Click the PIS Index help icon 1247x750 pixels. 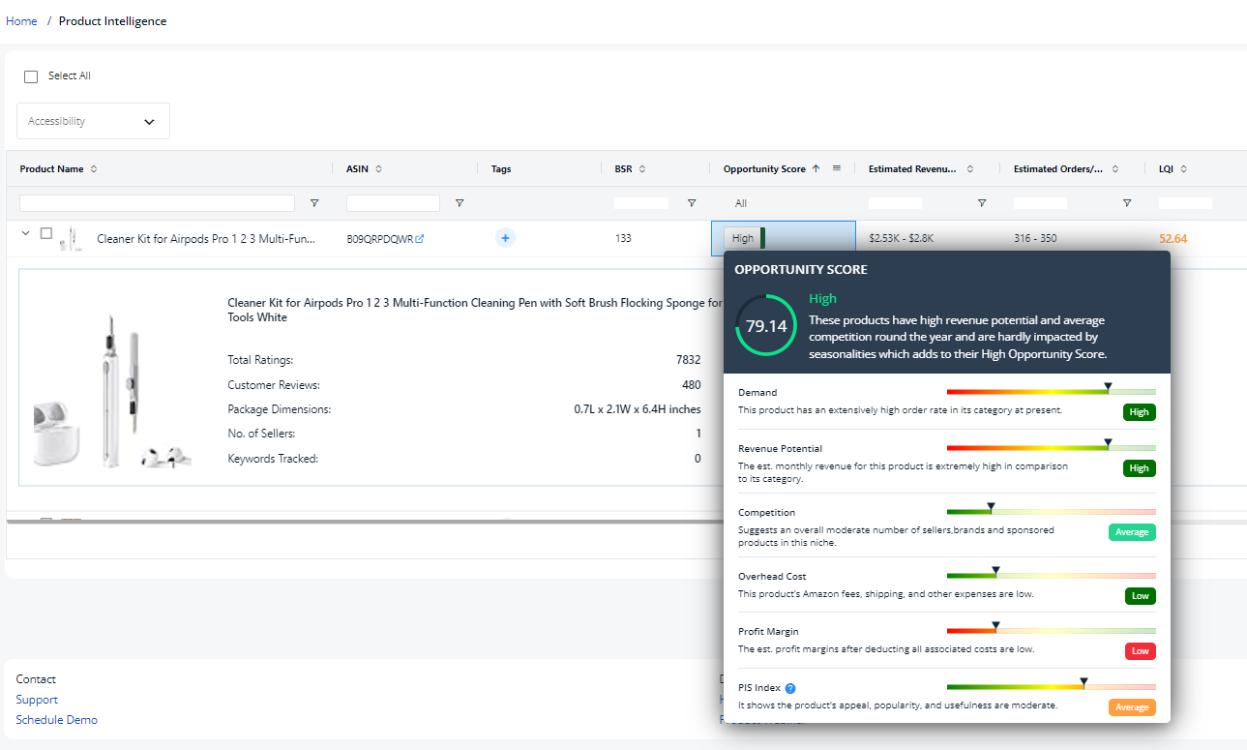[791, 687]
